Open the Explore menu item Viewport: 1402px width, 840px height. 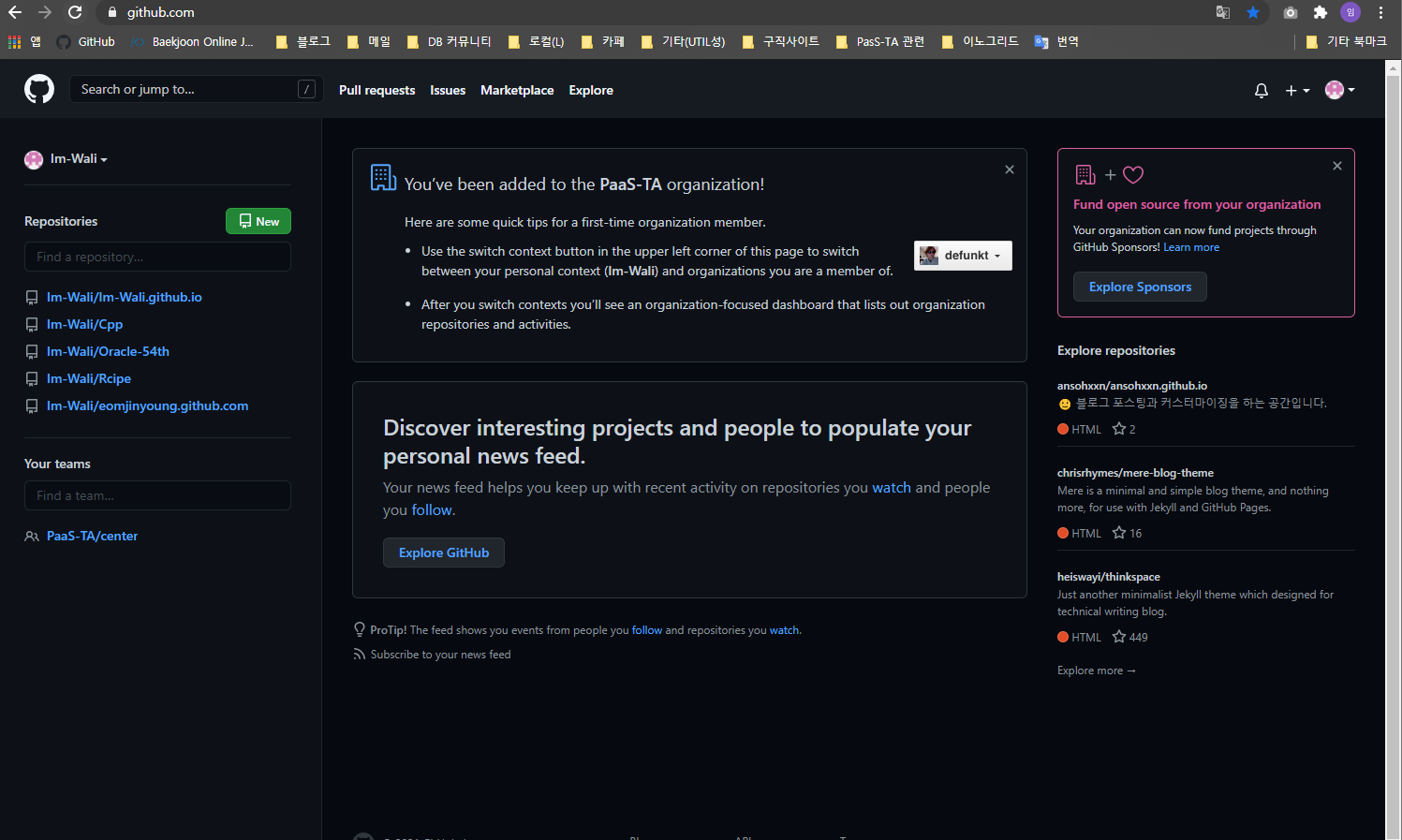coord(591,90)
